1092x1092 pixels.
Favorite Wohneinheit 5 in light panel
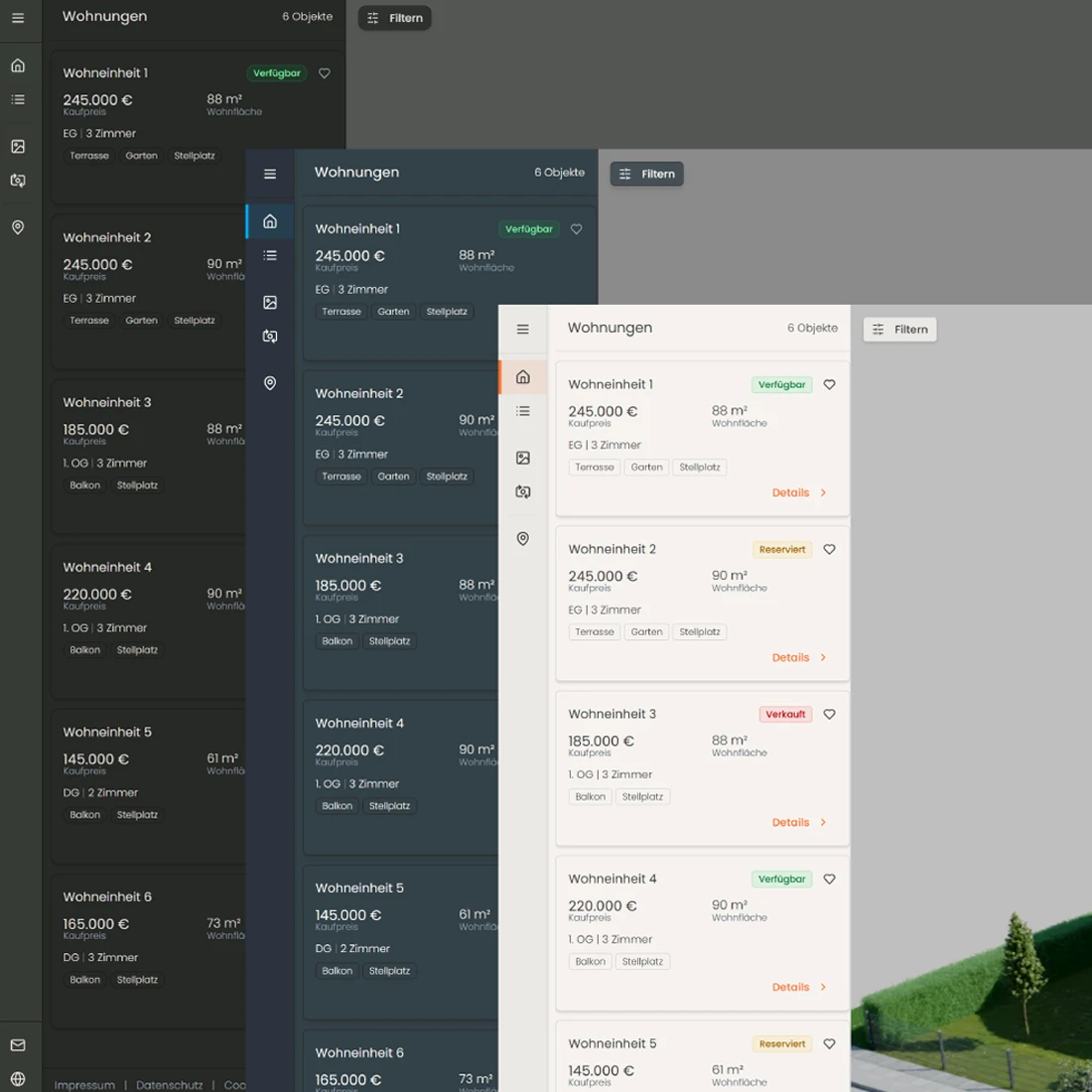click(830, 1044)
